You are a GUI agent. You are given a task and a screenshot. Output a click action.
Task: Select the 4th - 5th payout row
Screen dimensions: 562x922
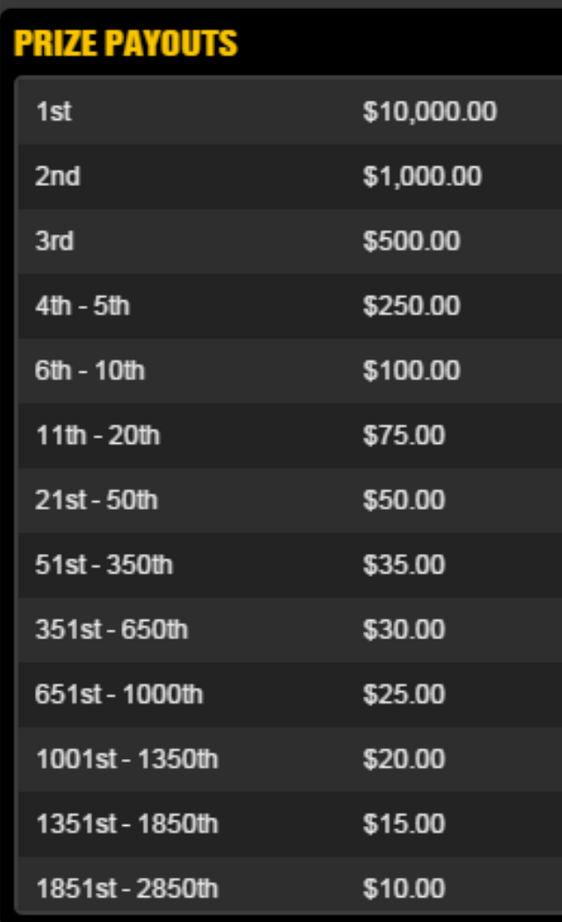click(290, 306)
